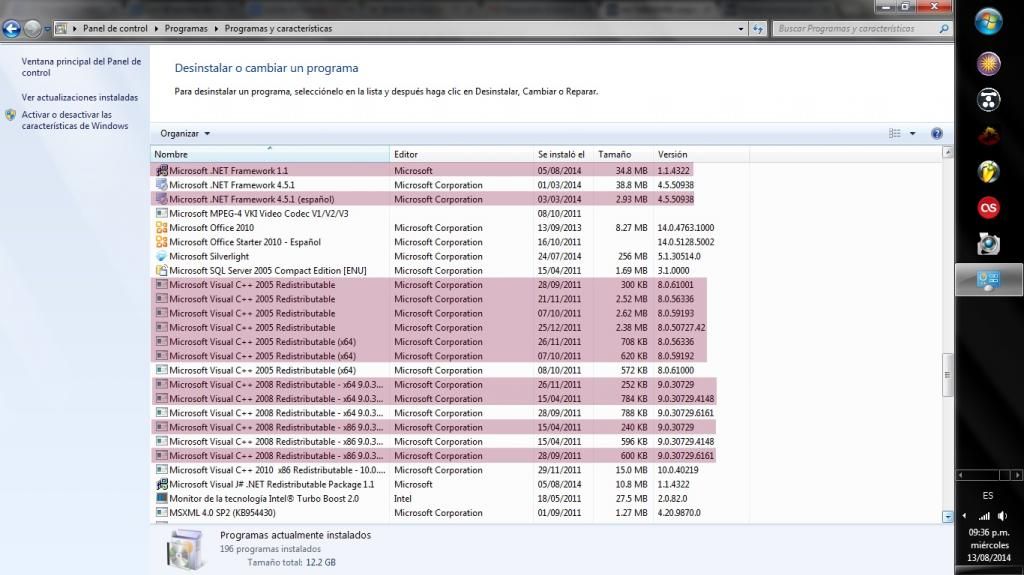Open Help with the question mark icon

pos(936,133)
